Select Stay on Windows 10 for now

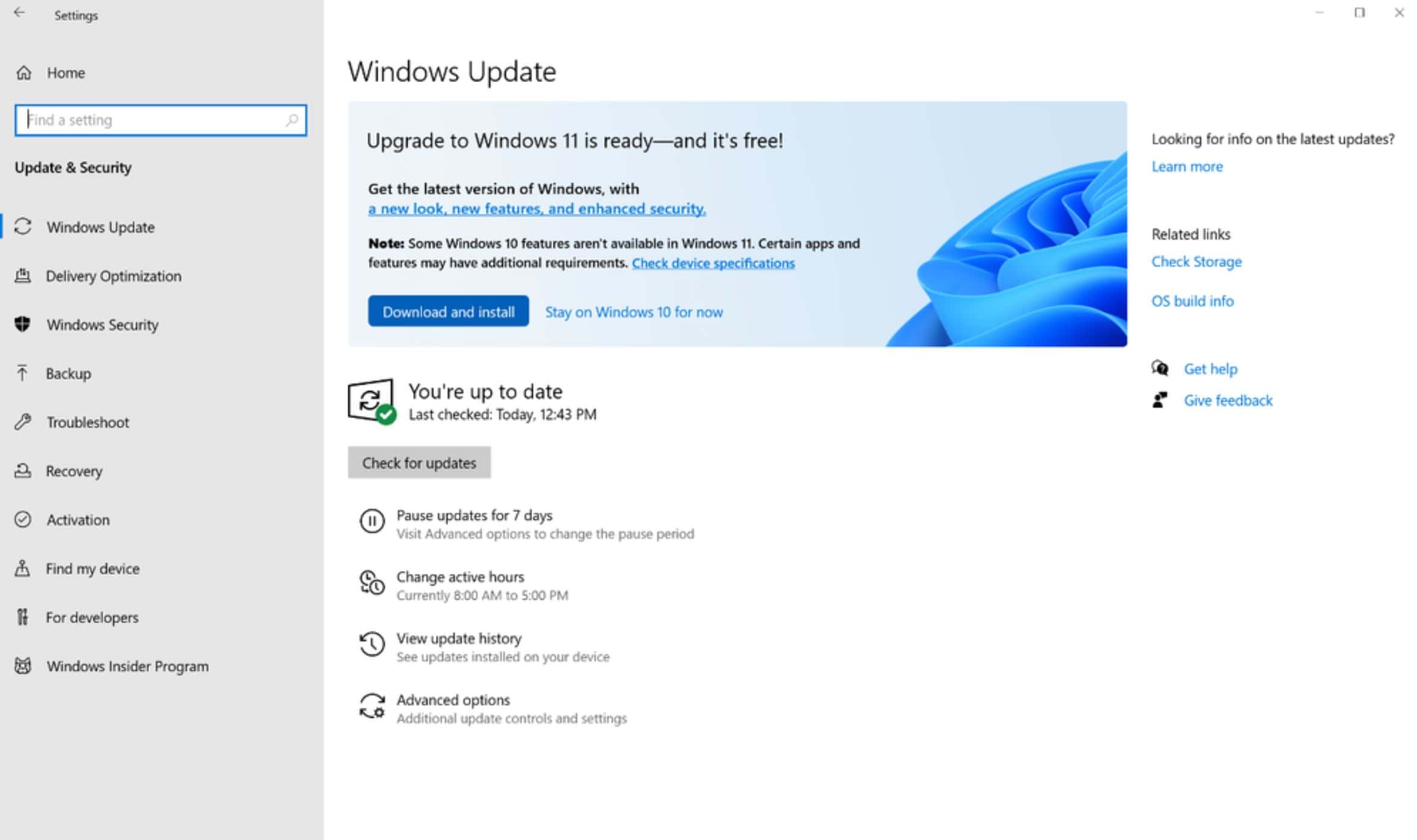pos(633,311)
